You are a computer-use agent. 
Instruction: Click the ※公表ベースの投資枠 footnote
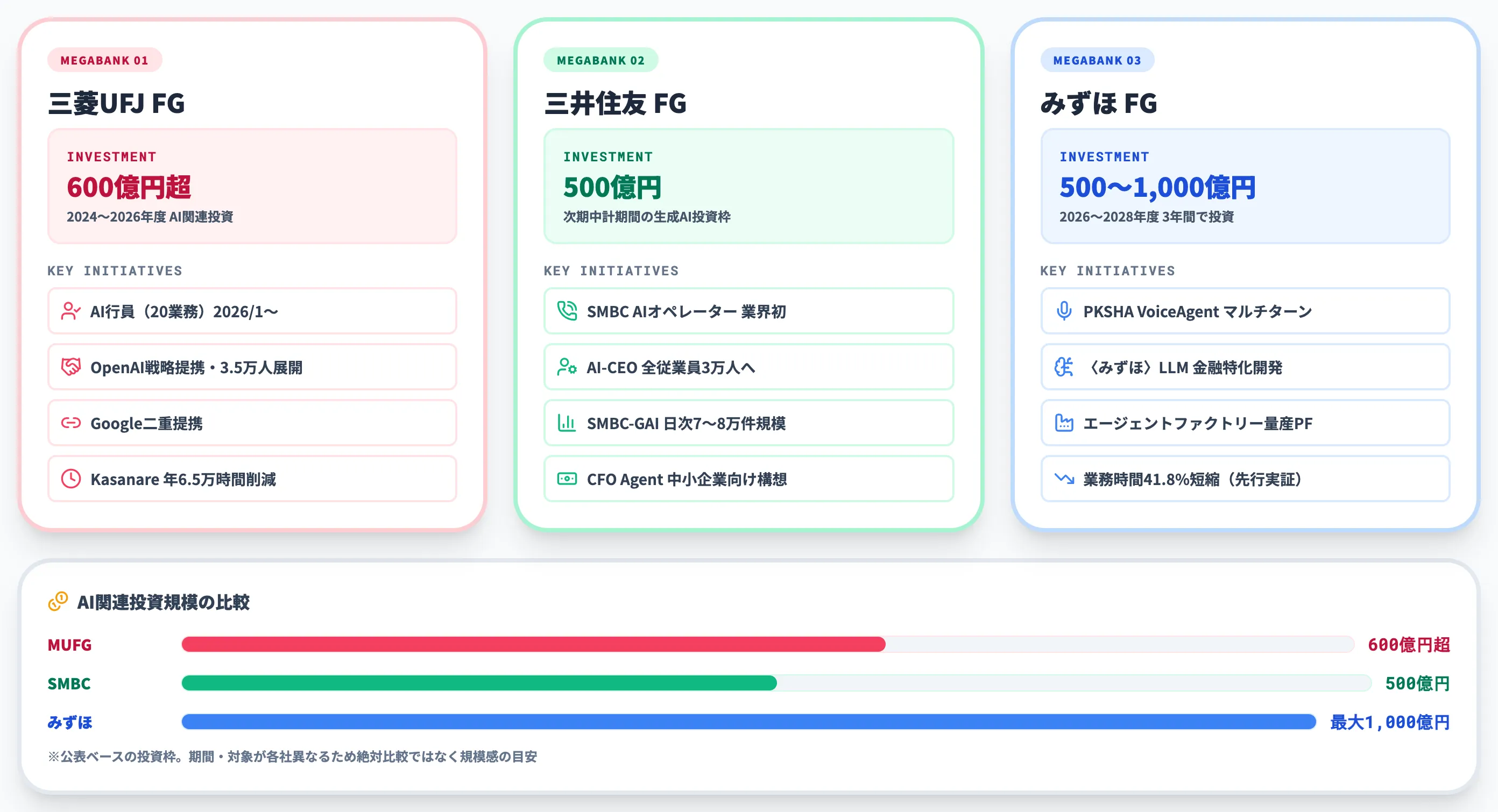(293, 756)
